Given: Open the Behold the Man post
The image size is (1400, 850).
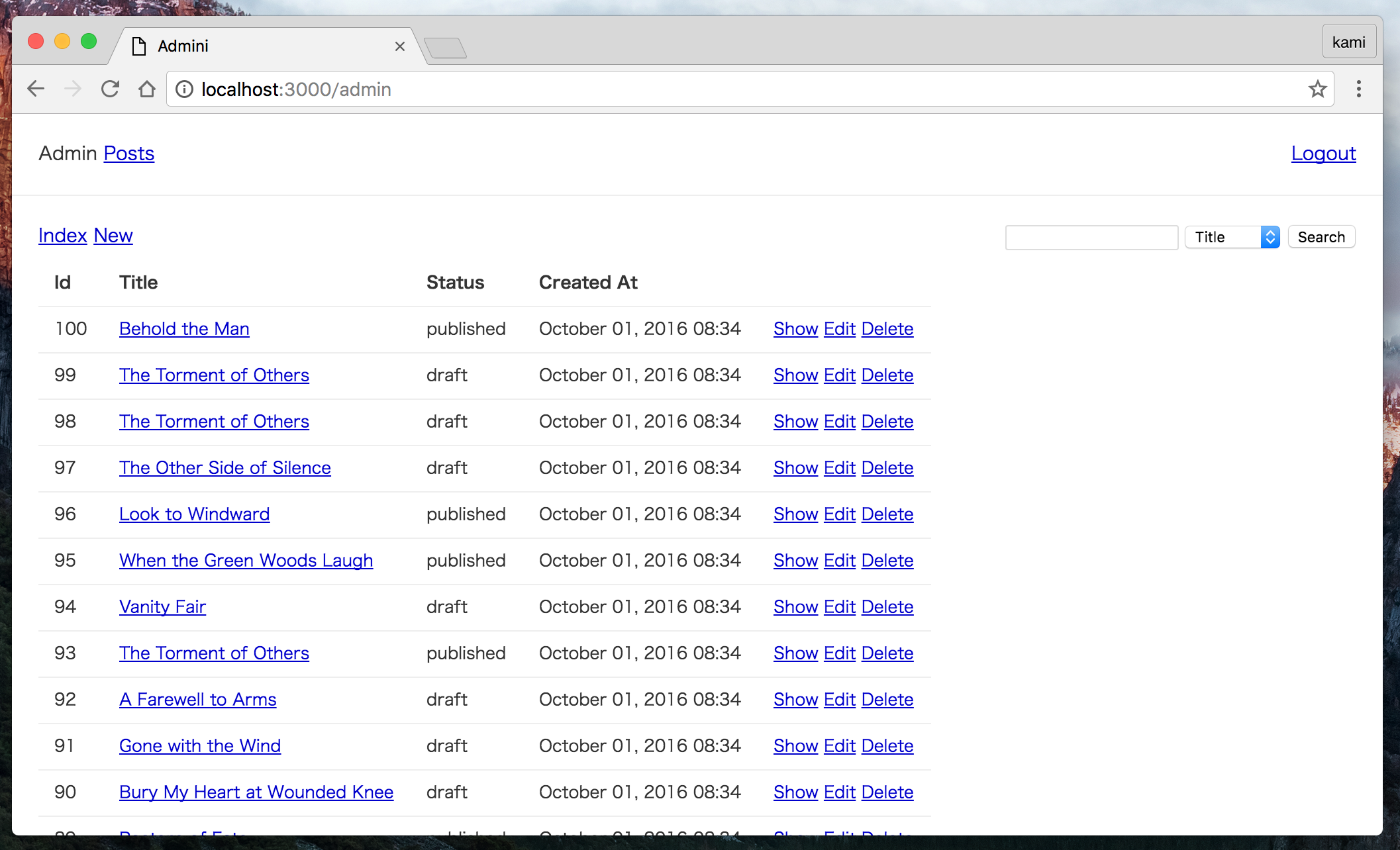Looking at the screenshot, I should [184, 329].
